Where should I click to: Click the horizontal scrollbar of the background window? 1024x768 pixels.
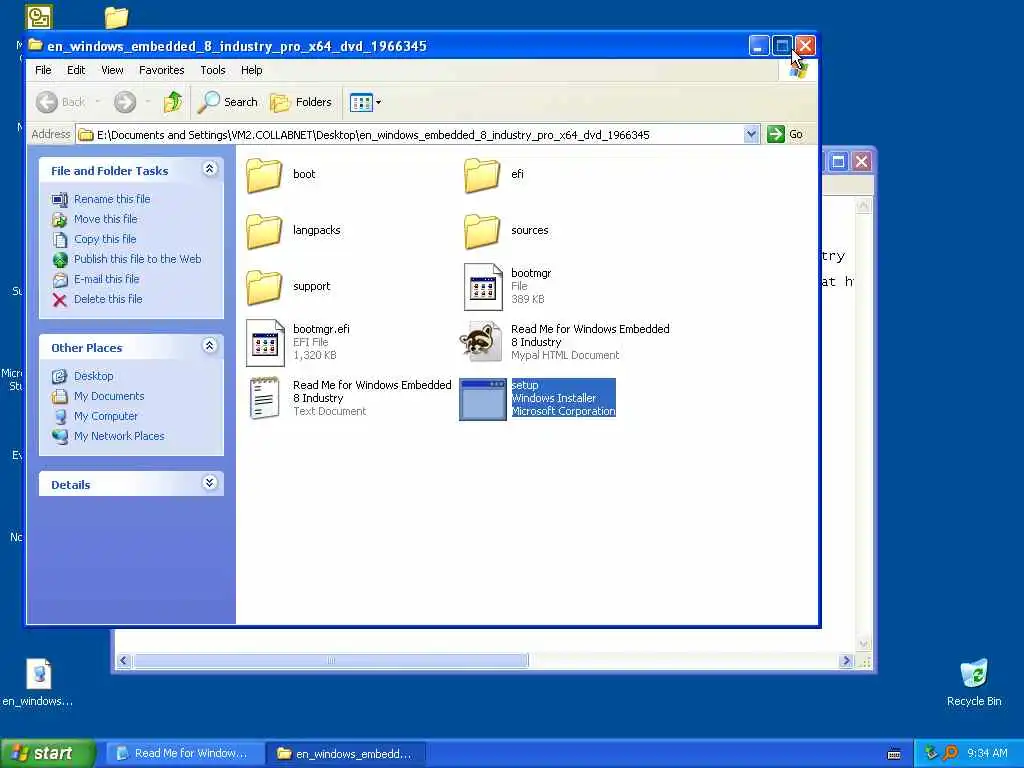click(x=331, y=660)
